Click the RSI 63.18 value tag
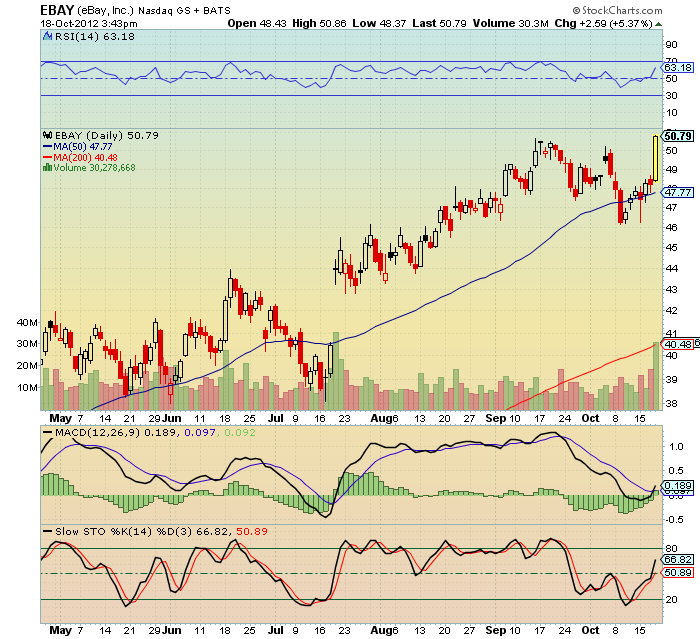 point(678,67)
